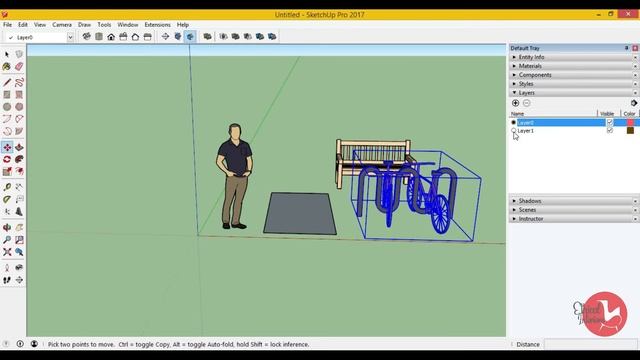Set Layer0 as the active layer
Image resolution: width=640 pixels, height=360 pixels.
[x=513, y=122]
